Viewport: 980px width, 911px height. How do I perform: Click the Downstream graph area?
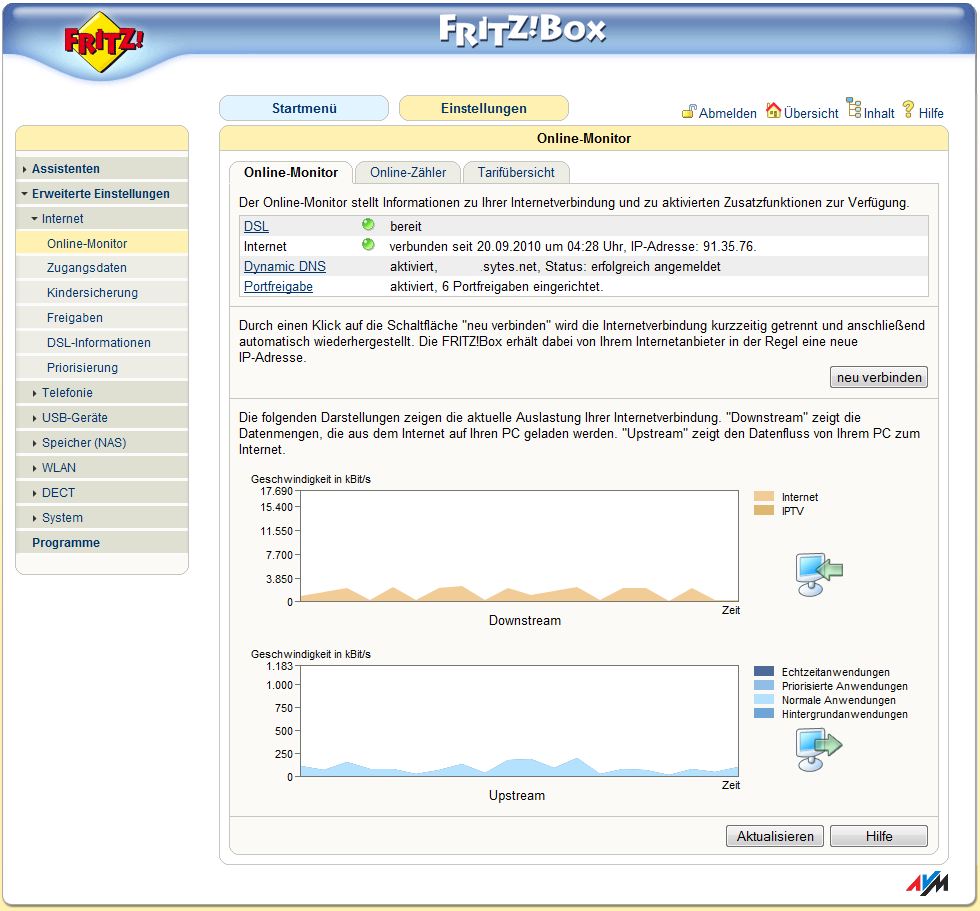click(519, 546)
